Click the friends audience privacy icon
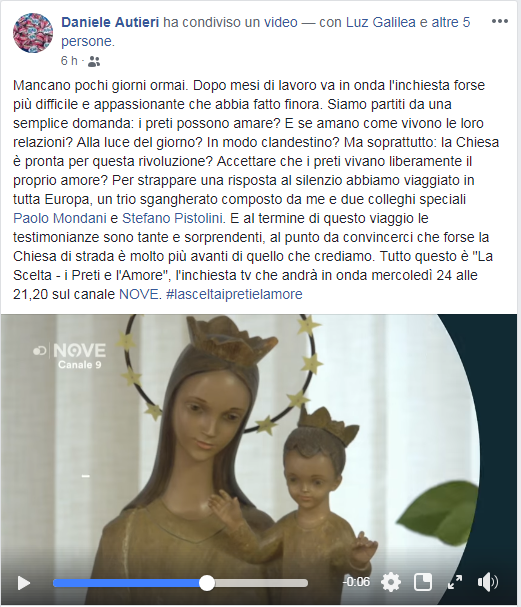This screenshot has height=607, width=521. click(x=94, y=61)
